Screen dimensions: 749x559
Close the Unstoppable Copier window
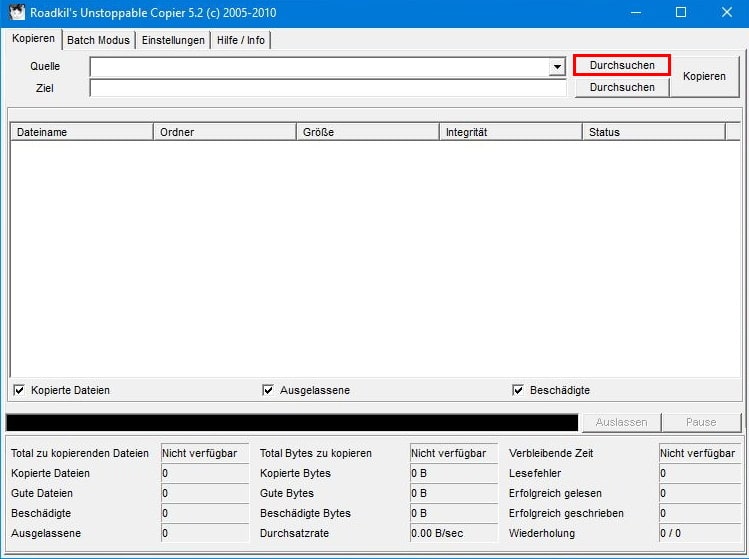click(727, 12)
